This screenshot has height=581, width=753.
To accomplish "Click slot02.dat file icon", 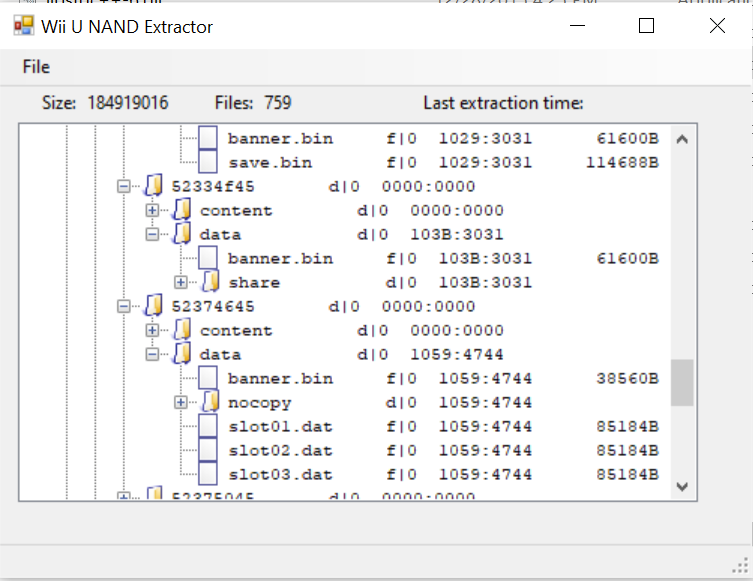I will coord(208,449).
